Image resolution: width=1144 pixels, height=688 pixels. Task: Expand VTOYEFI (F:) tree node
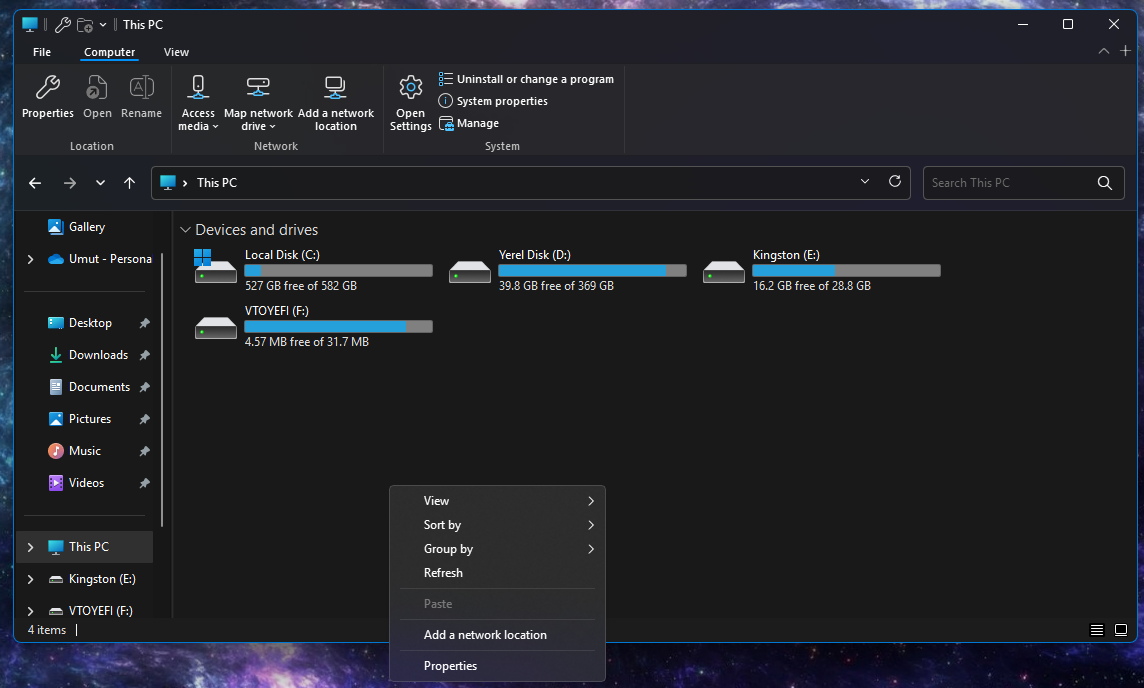tap(30, 611)
